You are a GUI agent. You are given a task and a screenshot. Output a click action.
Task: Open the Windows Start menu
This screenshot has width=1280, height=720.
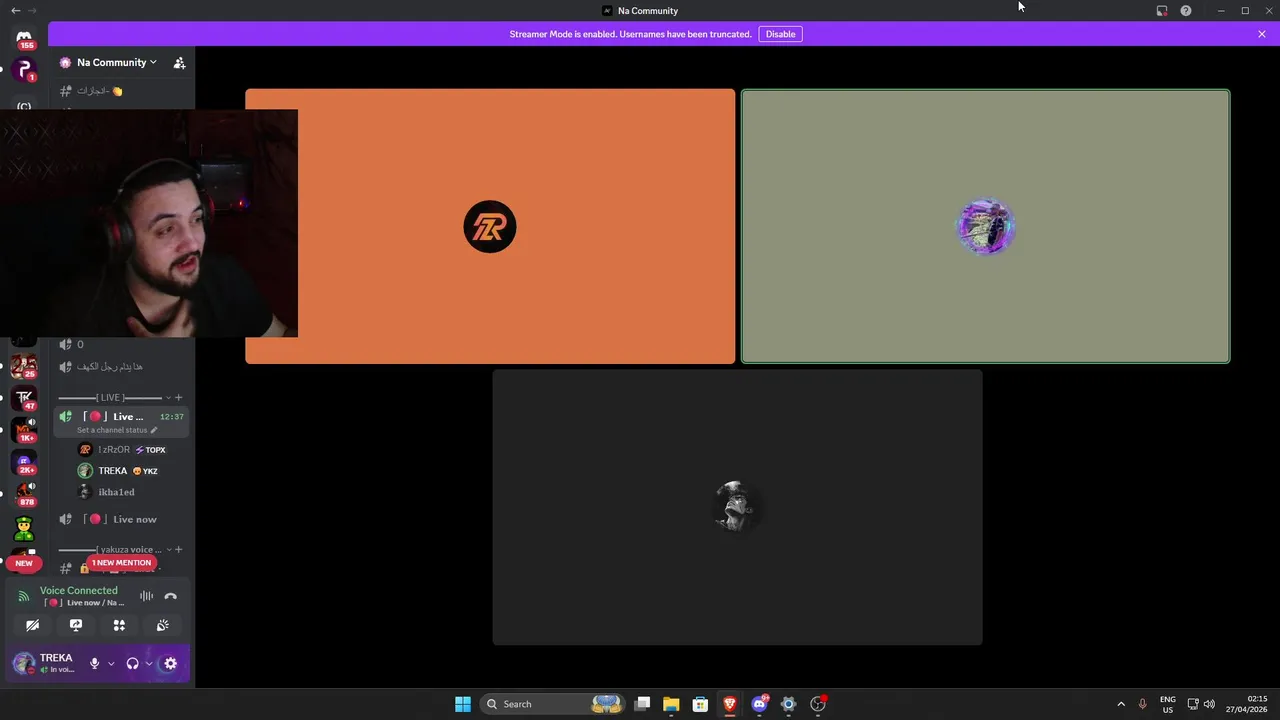463,704
